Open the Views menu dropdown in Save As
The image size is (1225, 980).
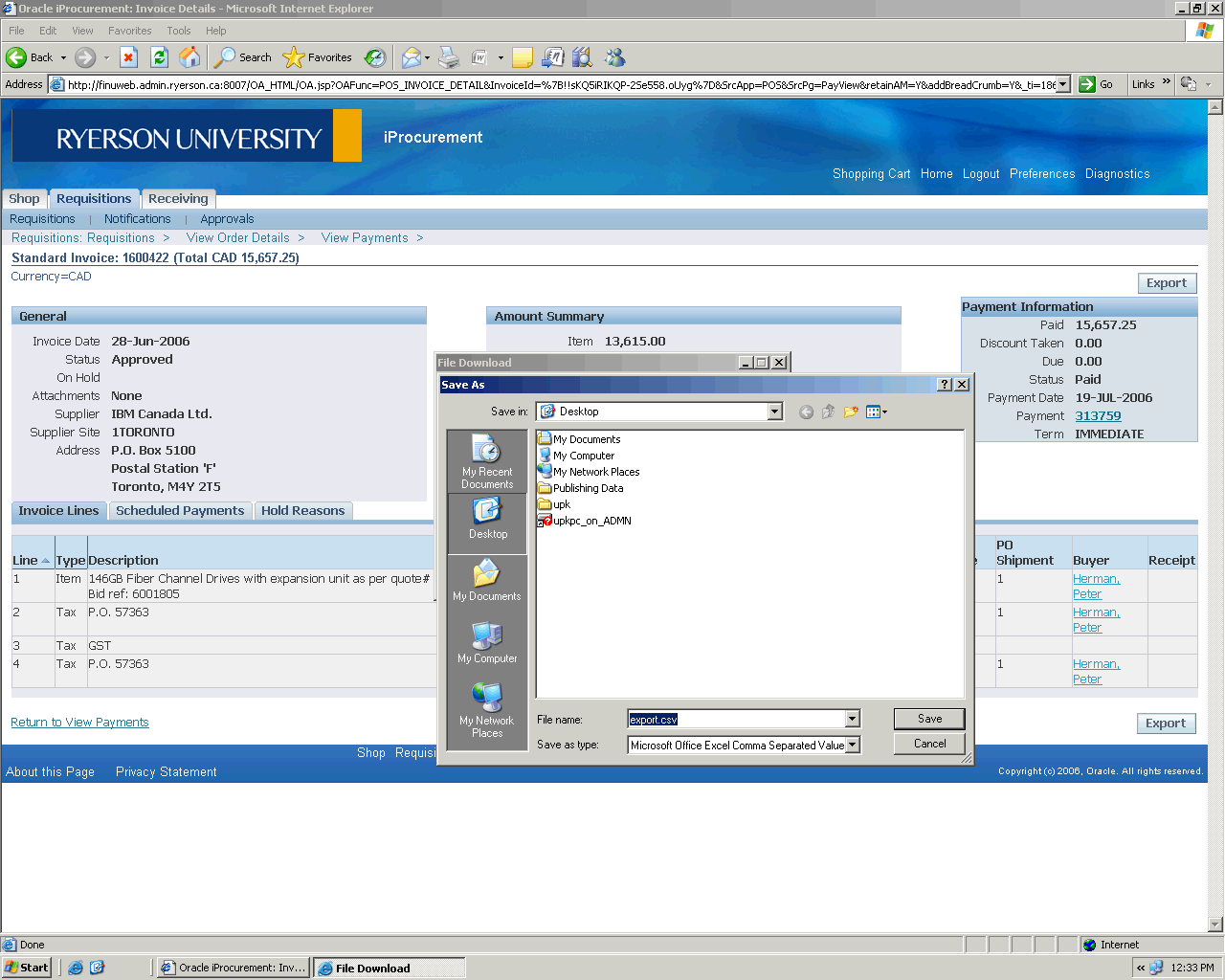click(877, 412)
